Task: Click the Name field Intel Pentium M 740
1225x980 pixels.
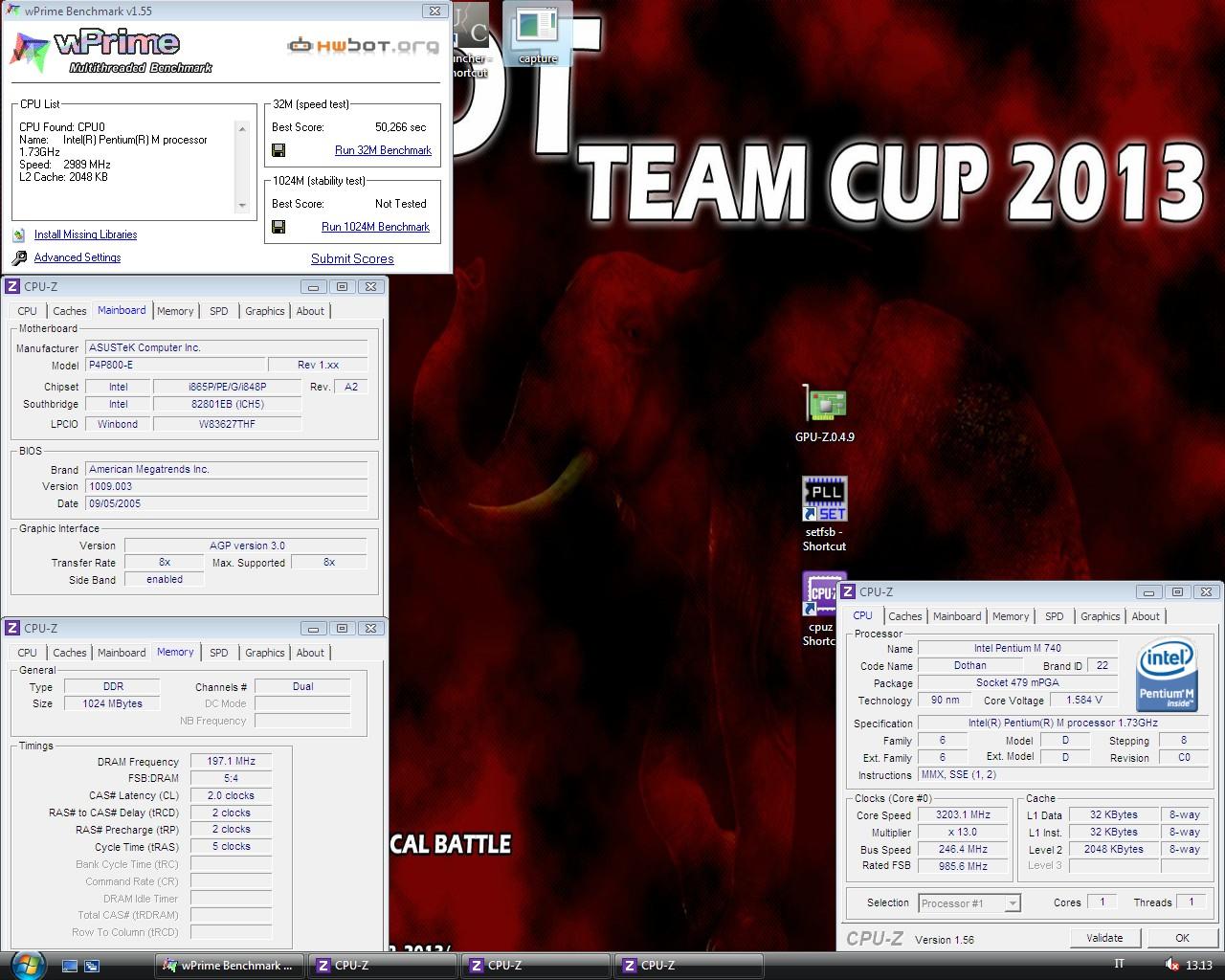Action: 1017,648
